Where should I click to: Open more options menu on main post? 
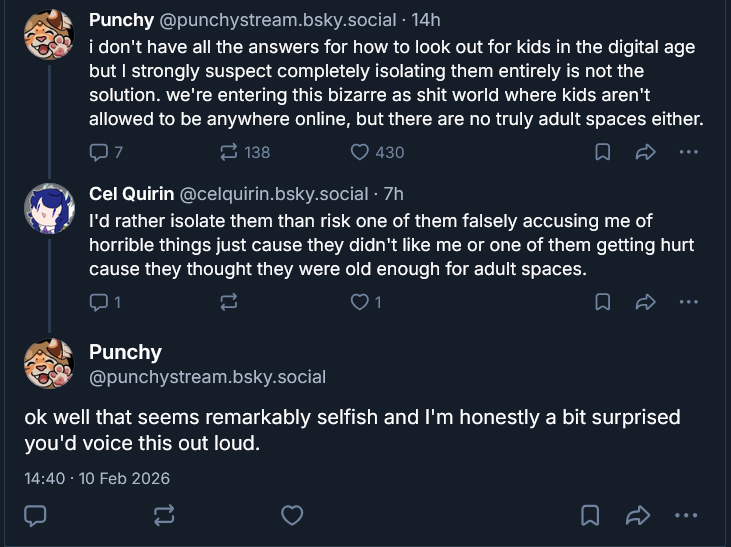tap(686, 515)
